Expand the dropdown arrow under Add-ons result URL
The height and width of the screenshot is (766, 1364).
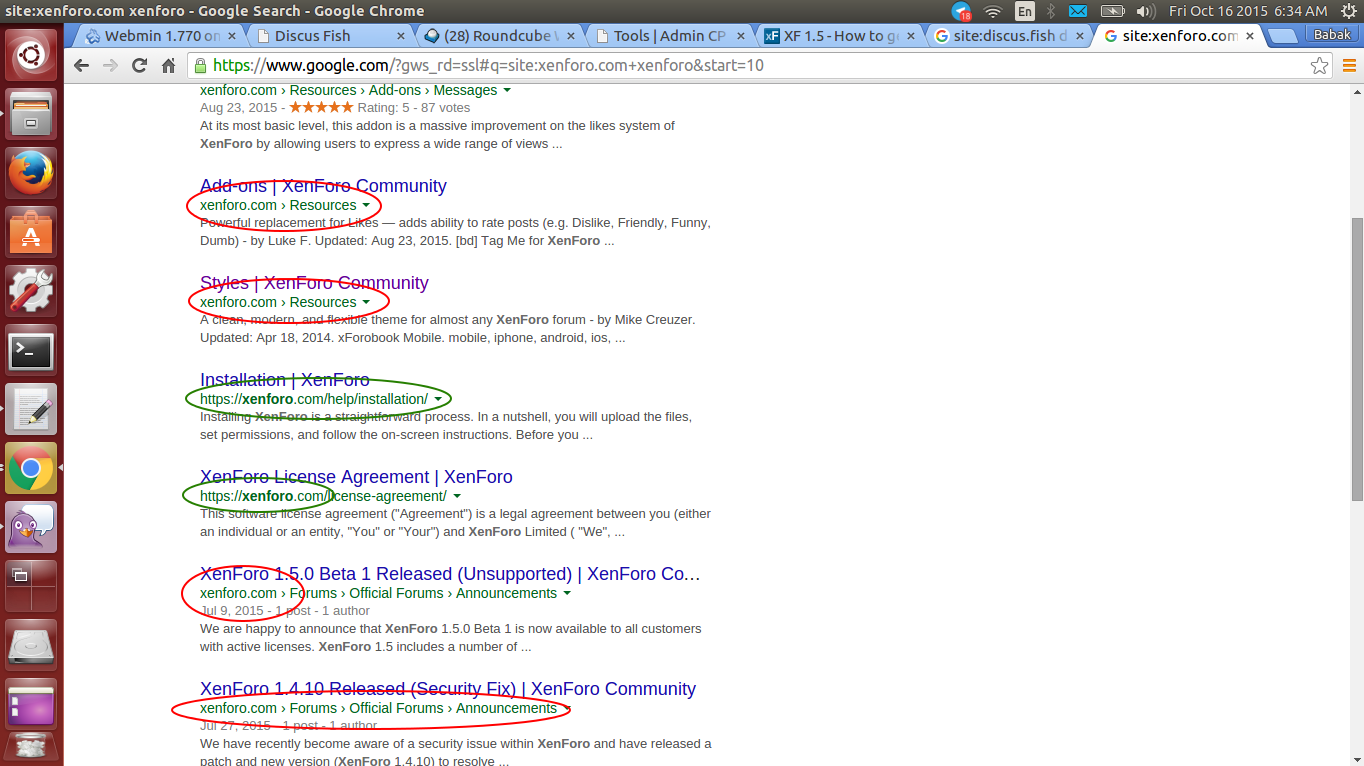(x=366, y=206)
